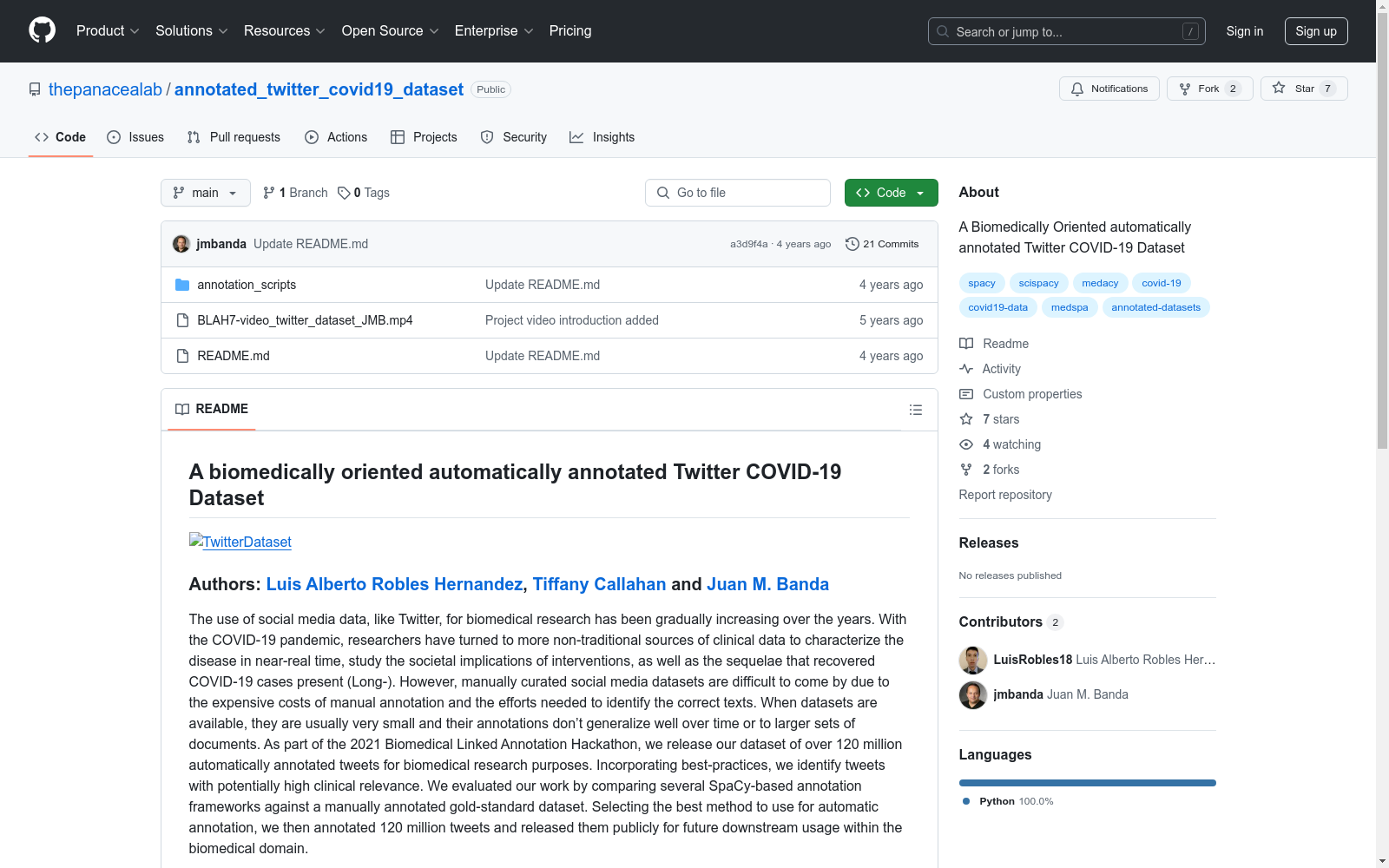Select the Code tab
The height and width of the screenshot is (868, 1389).
click(61, 137)
